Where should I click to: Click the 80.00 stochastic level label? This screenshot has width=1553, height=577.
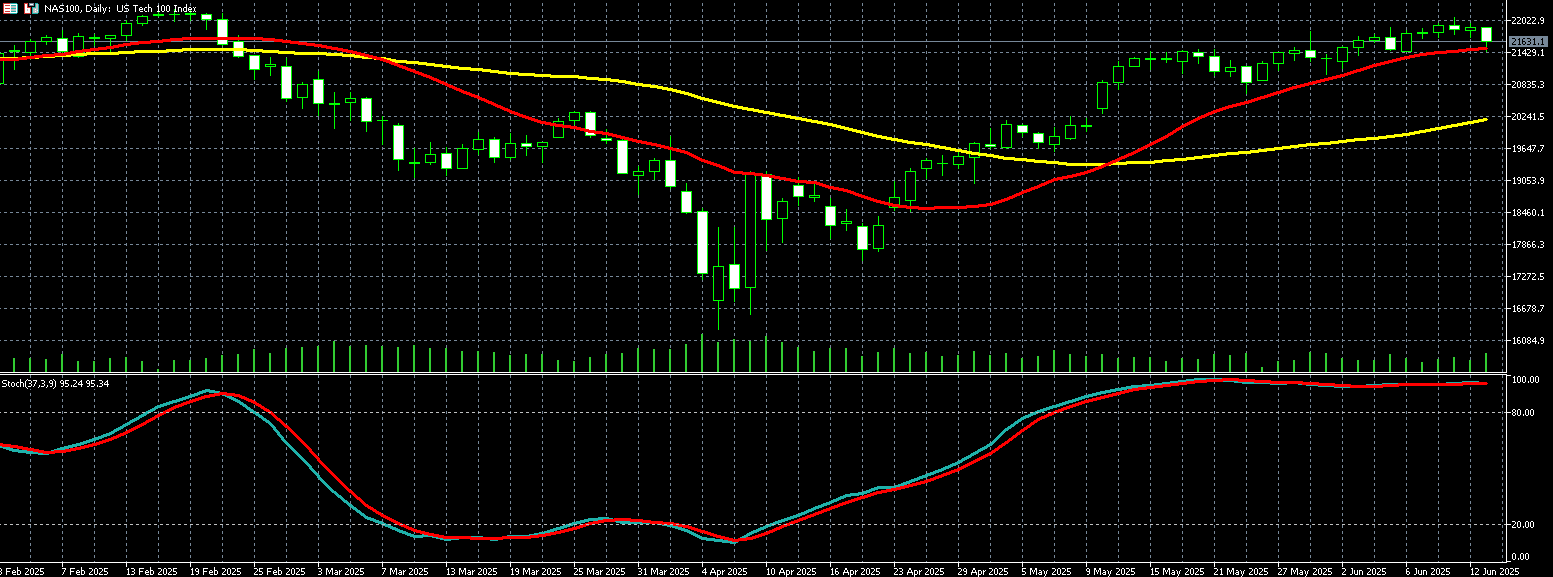[1524, 412]
